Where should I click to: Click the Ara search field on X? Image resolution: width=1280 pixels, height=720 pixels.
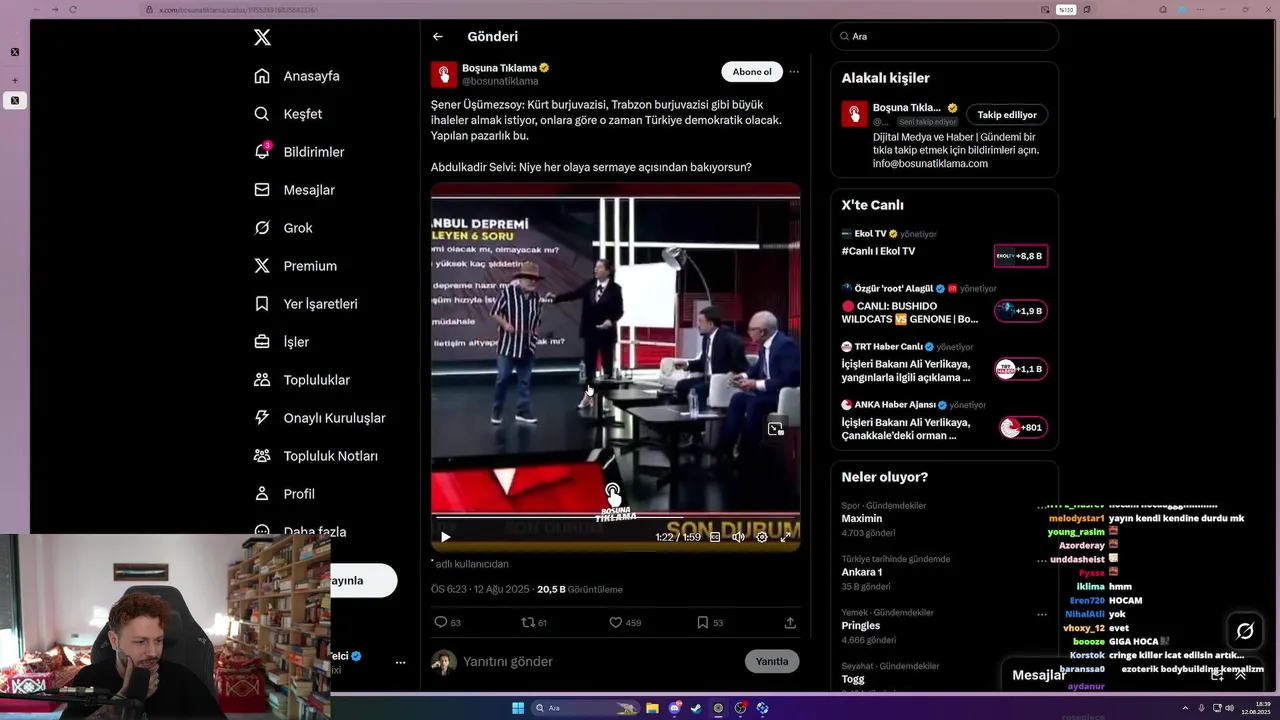[944, 36]
